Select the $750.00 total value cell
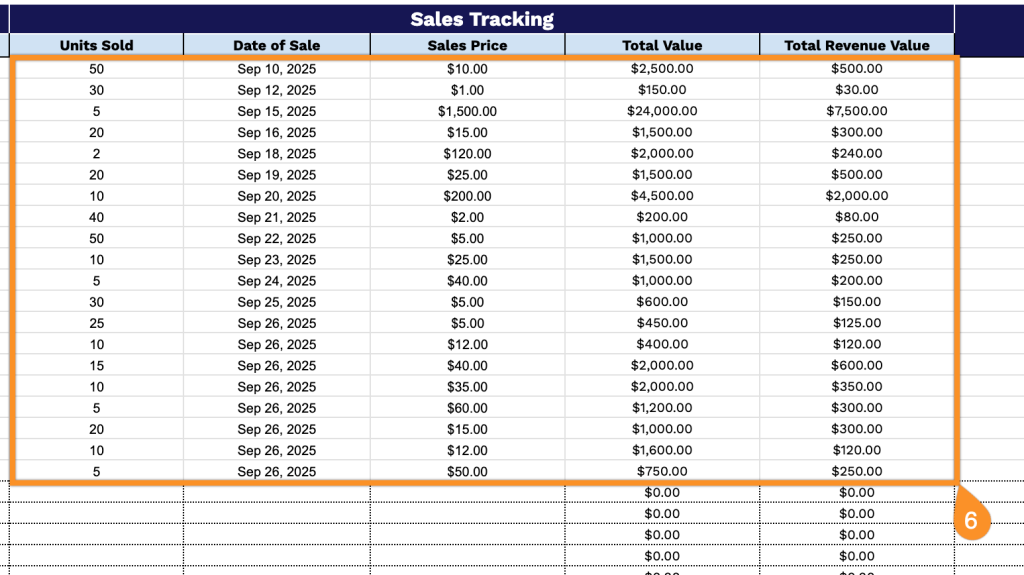 tap(662, 472)
